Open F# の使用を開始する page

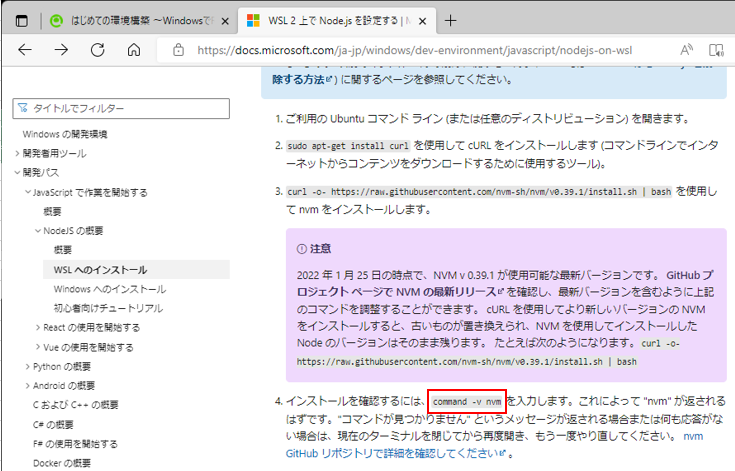pos(75,443)
